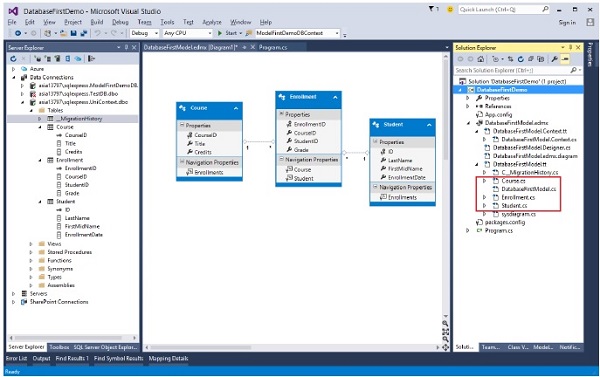
Task: Click the Solution Explorer Properties wrench icon
Action: (554, 59)
